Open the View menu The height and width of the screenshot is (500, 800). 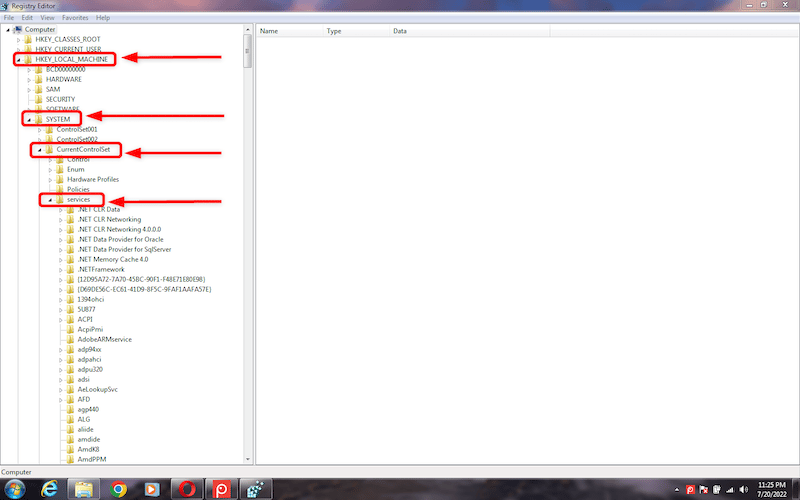coord(47,17)
